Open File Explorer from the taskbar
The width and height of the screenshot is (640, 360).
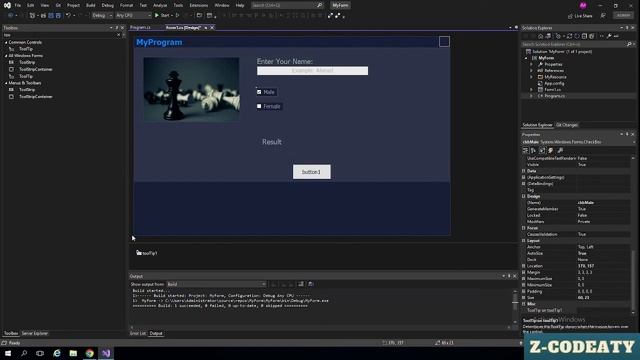[x=73, y=353]
